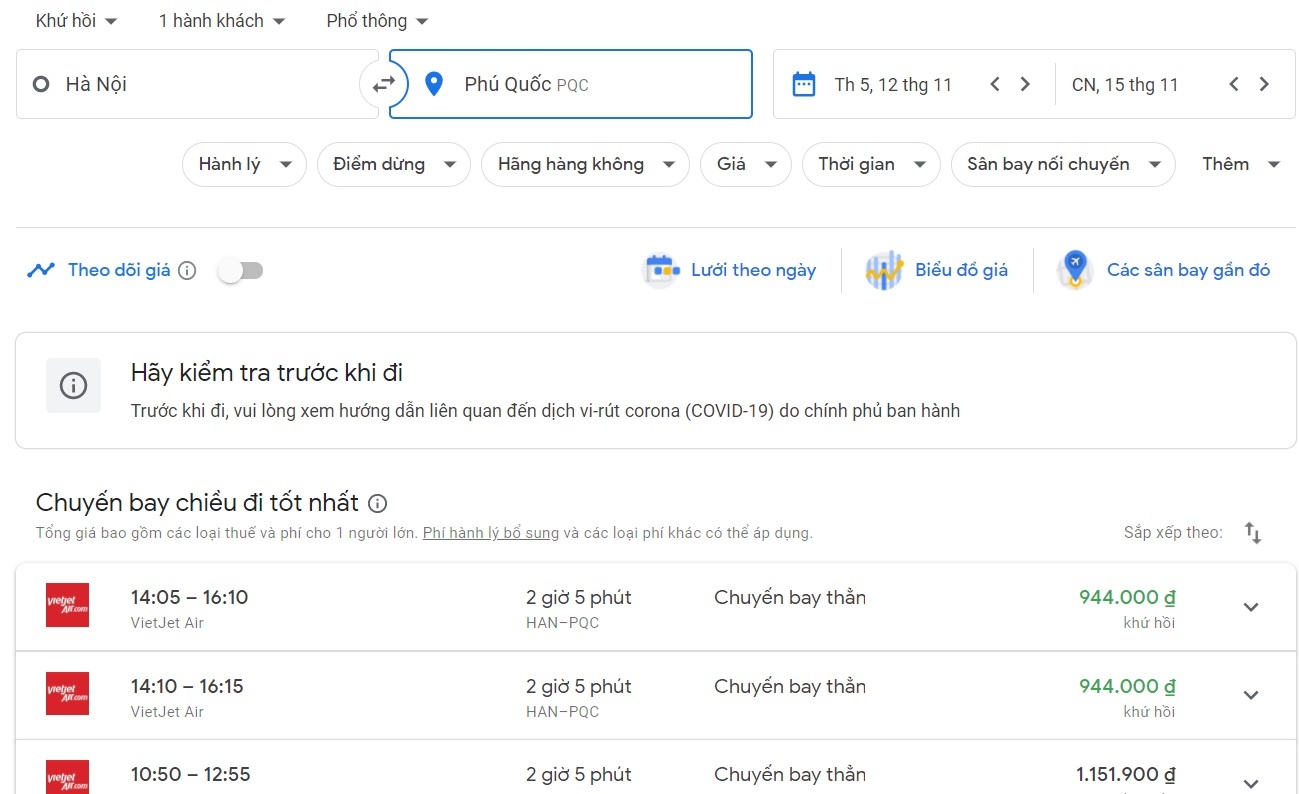Image resolution: width=1299 pixels, height=794 pixels.
Task: Click the sort arrows icon beside Sắp xếp theo
Action: [x=1253, y=533]
